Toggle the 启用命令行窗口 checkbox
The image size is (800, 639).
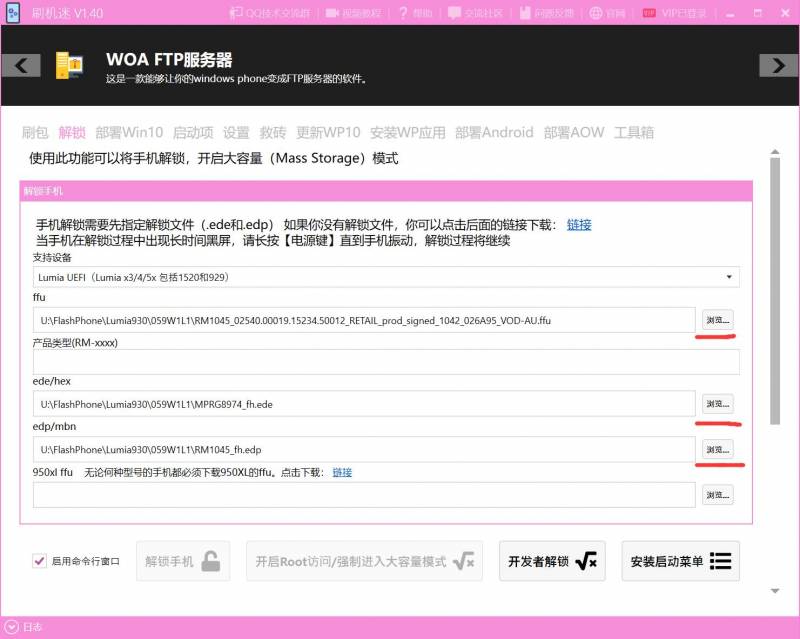(x=39, y=561)
